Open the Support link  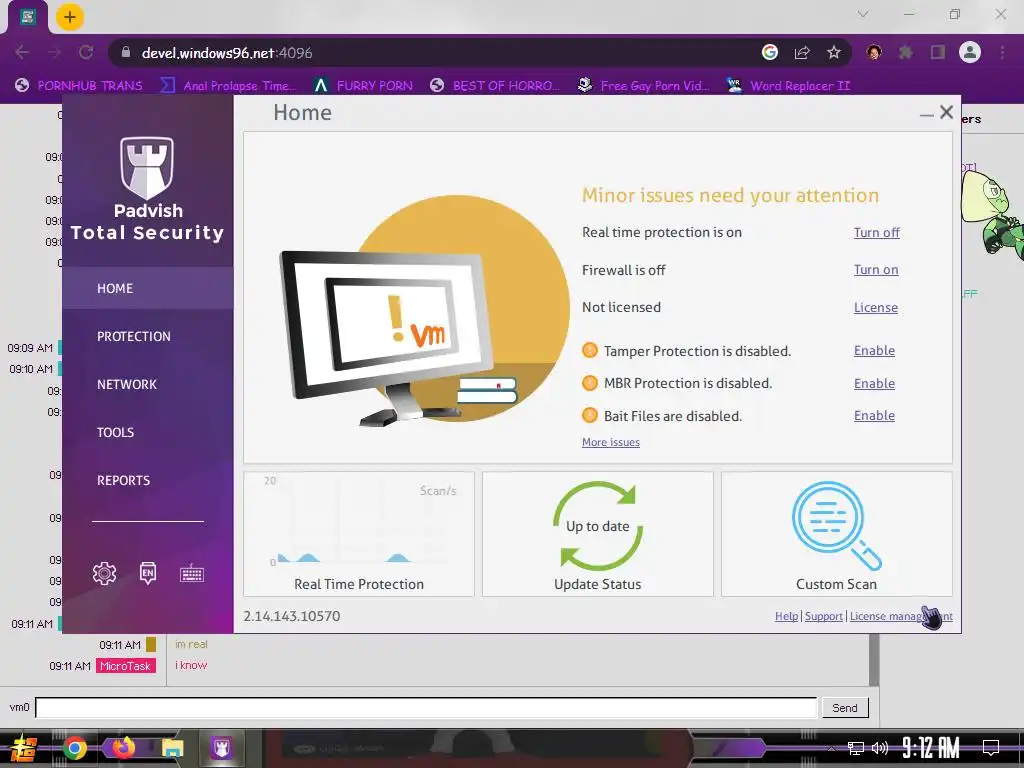pyautogui.click(x=824, y=616)
